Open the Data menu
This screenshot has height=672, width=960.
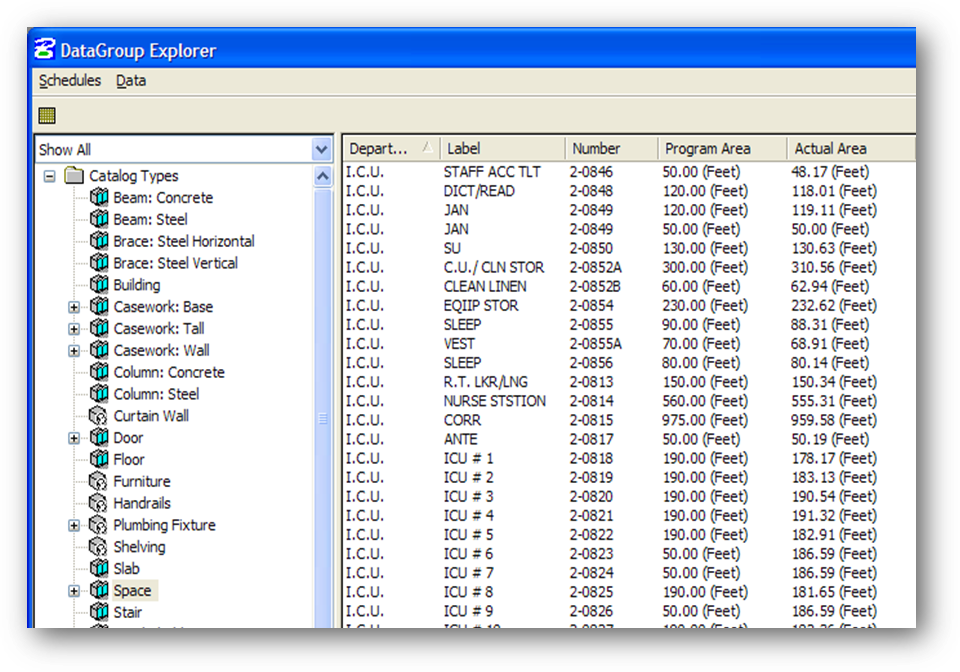131,80
